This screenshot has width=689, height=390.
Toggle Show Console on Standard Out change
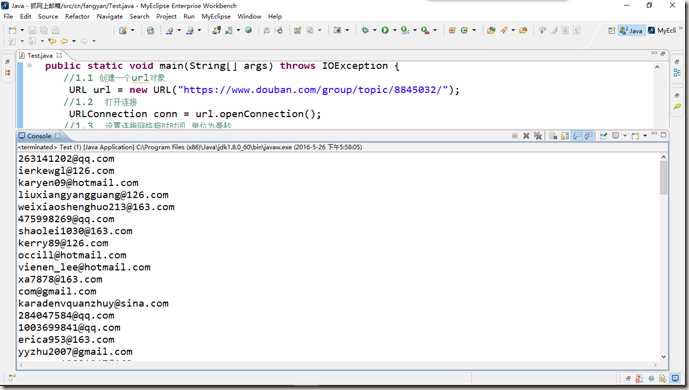point(576,136)
